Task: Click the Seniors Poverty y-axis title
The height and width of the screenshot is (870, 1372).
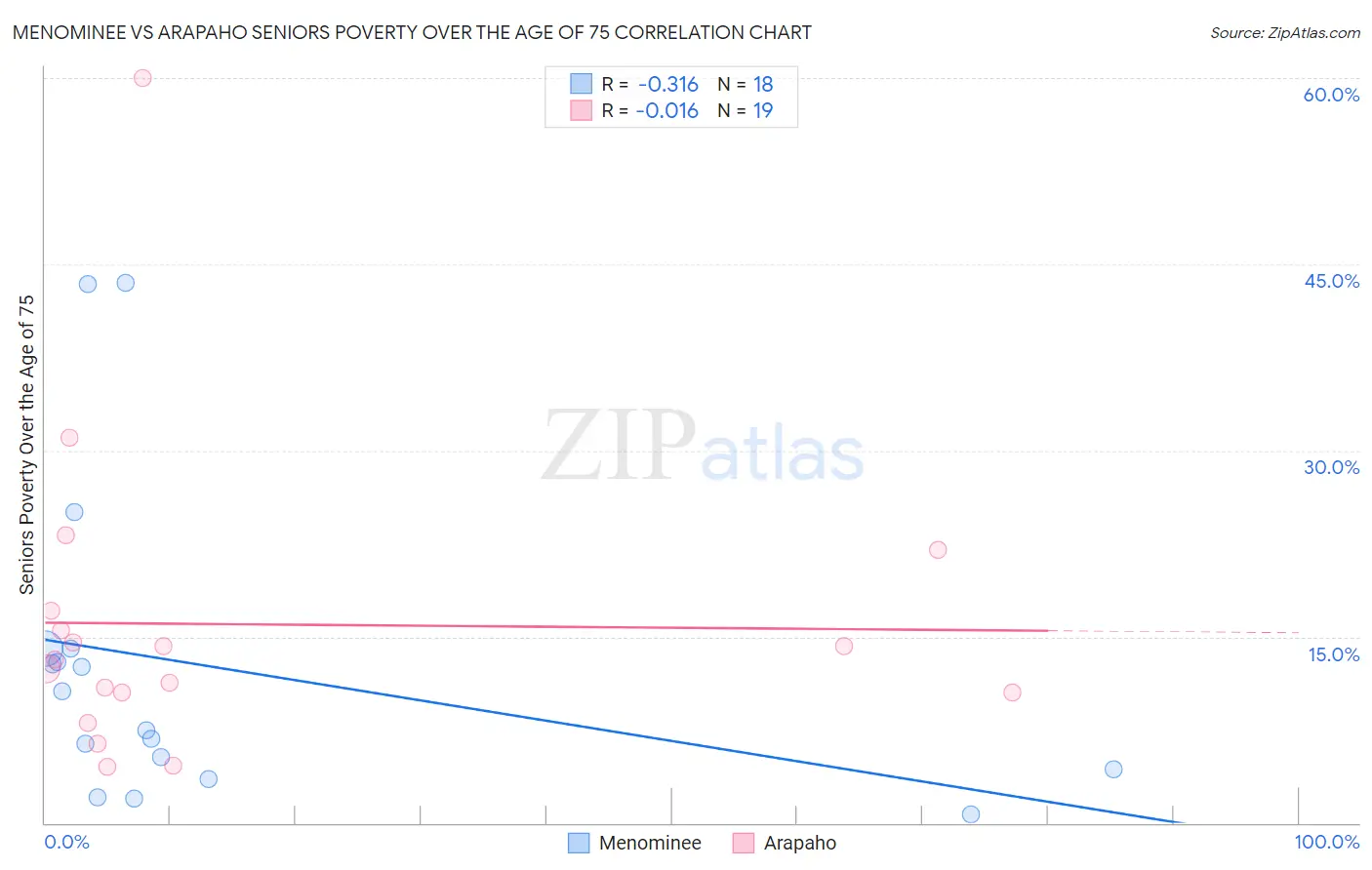Action: (x=26, y=445)
